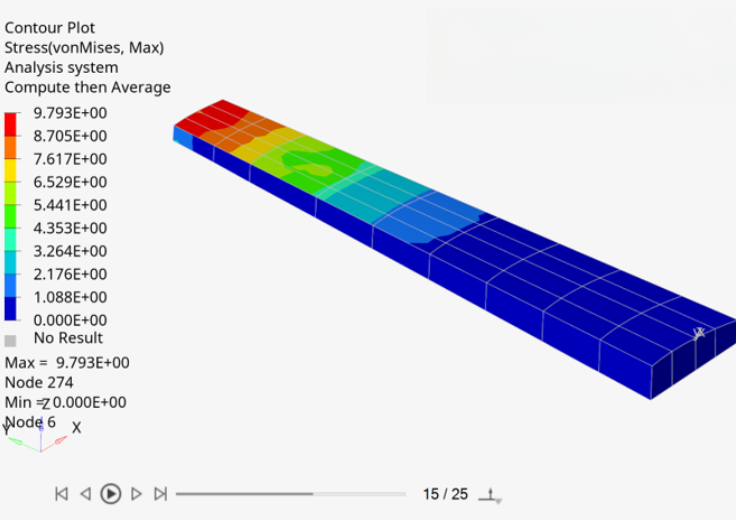
Task: Click the gray No Result swatch
Action: click(x=10, y=341)
